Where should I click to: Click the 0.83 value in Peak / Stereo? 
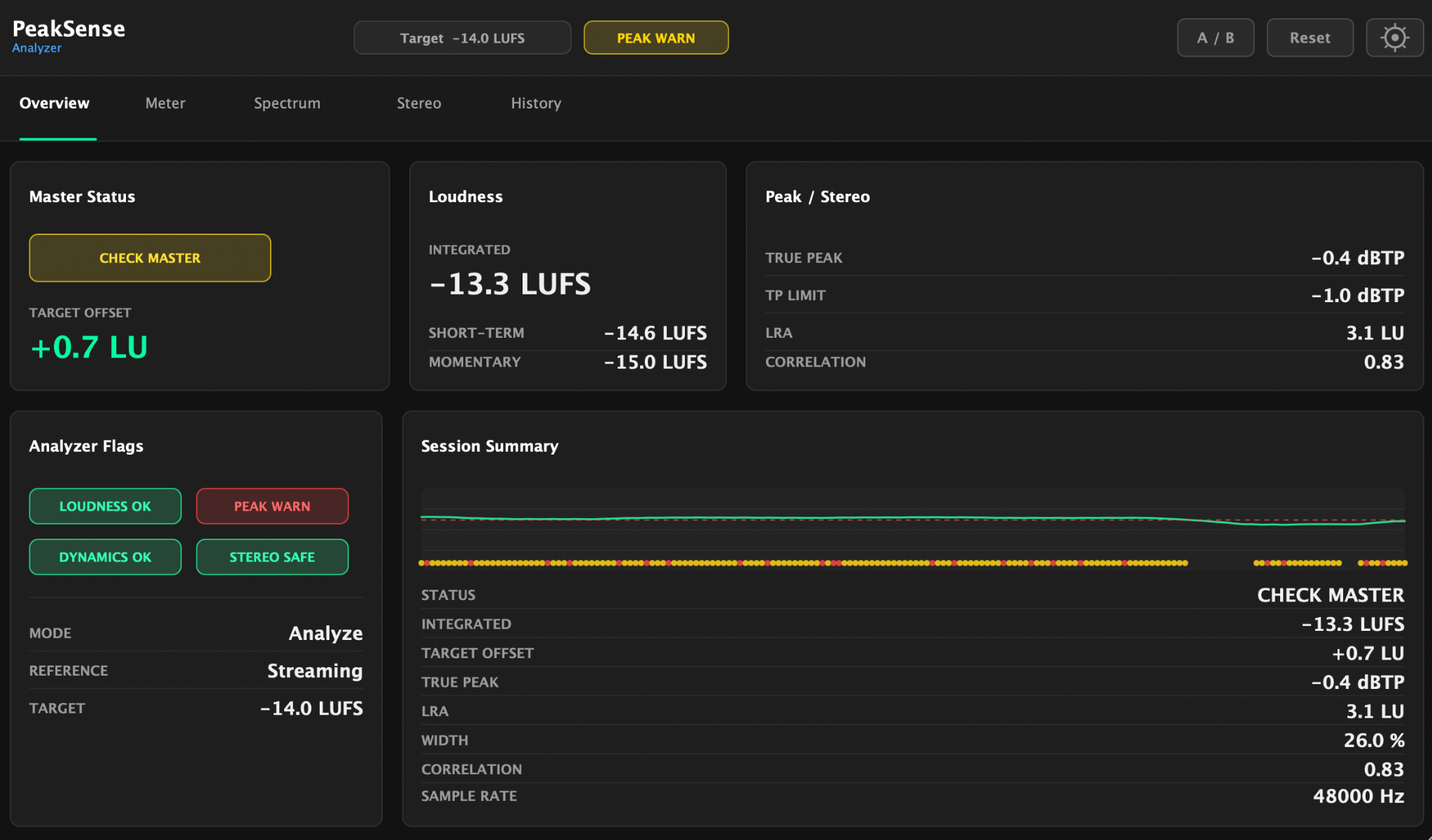coord(1384,362)
